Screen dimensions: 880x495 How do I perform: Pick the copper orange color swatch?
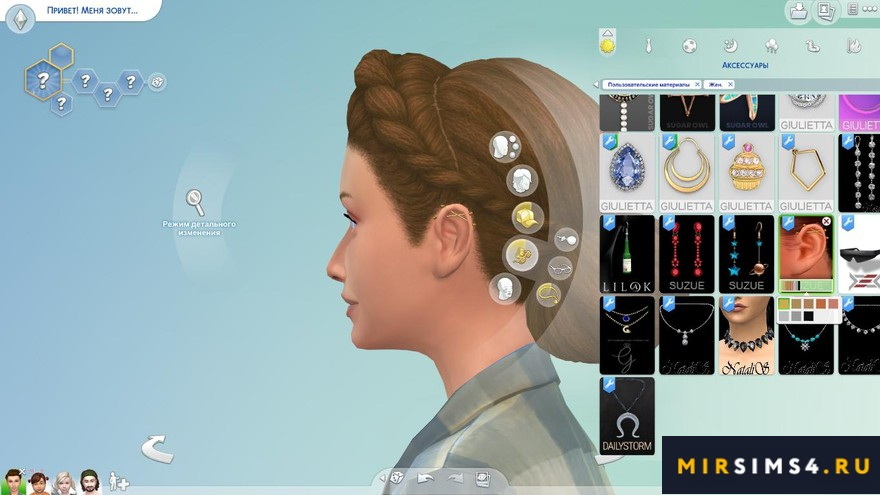(821, 304)
